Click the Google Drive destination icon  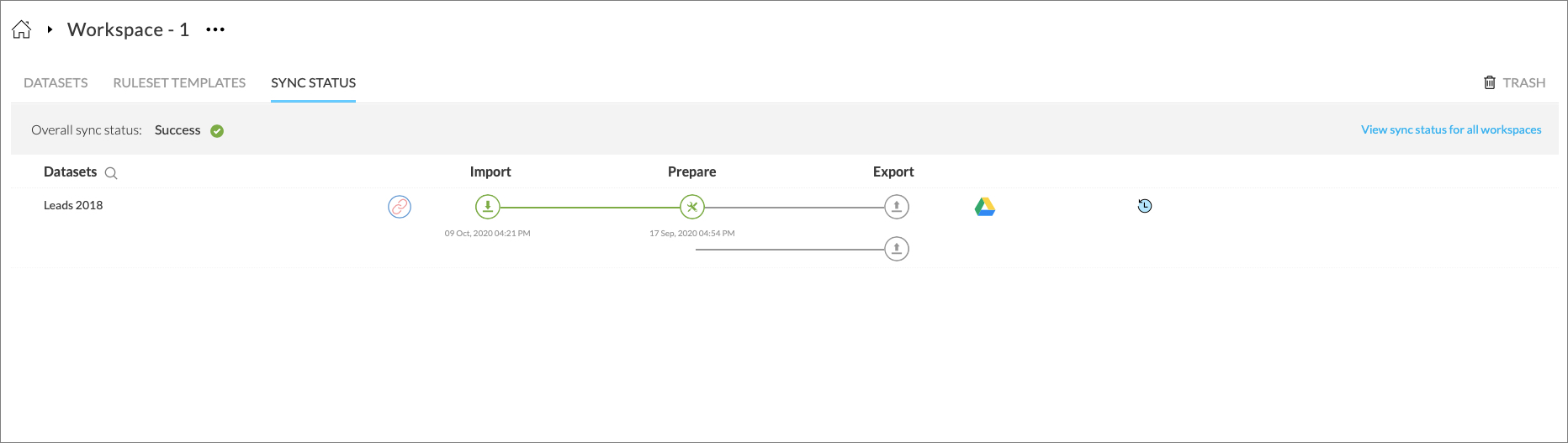click(985, 207)
